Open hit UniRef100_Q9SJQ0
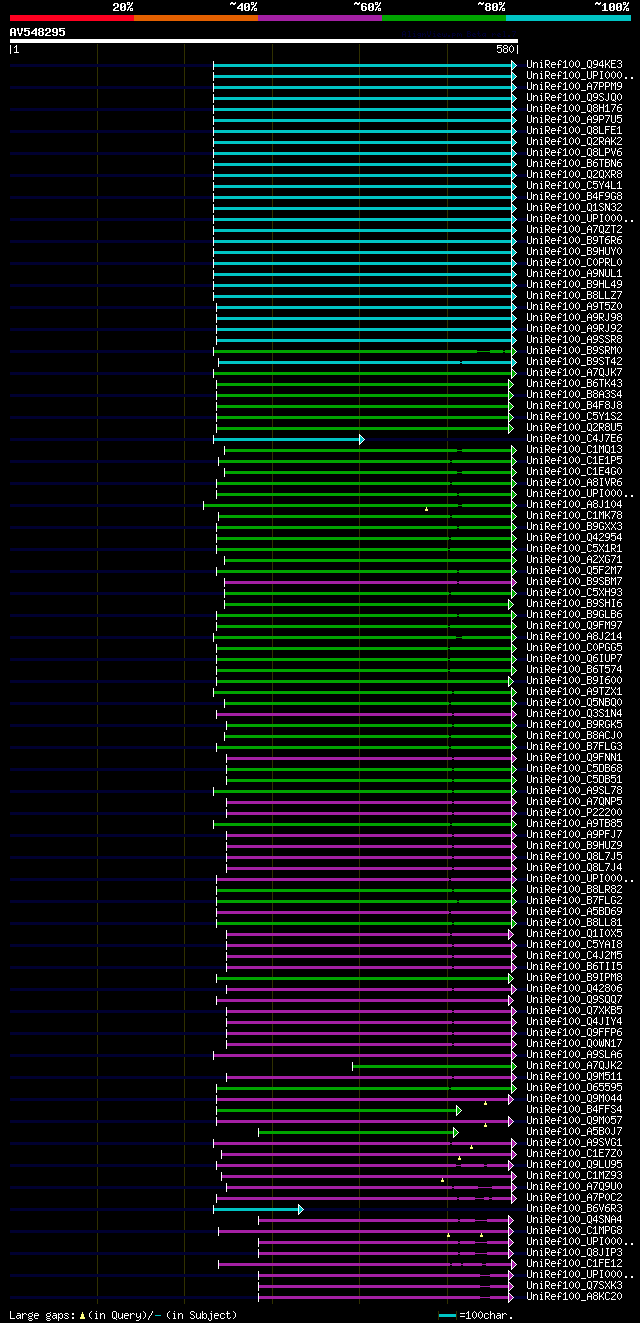This screenshot has width=640, height=1323. click(x=574, y=98)
